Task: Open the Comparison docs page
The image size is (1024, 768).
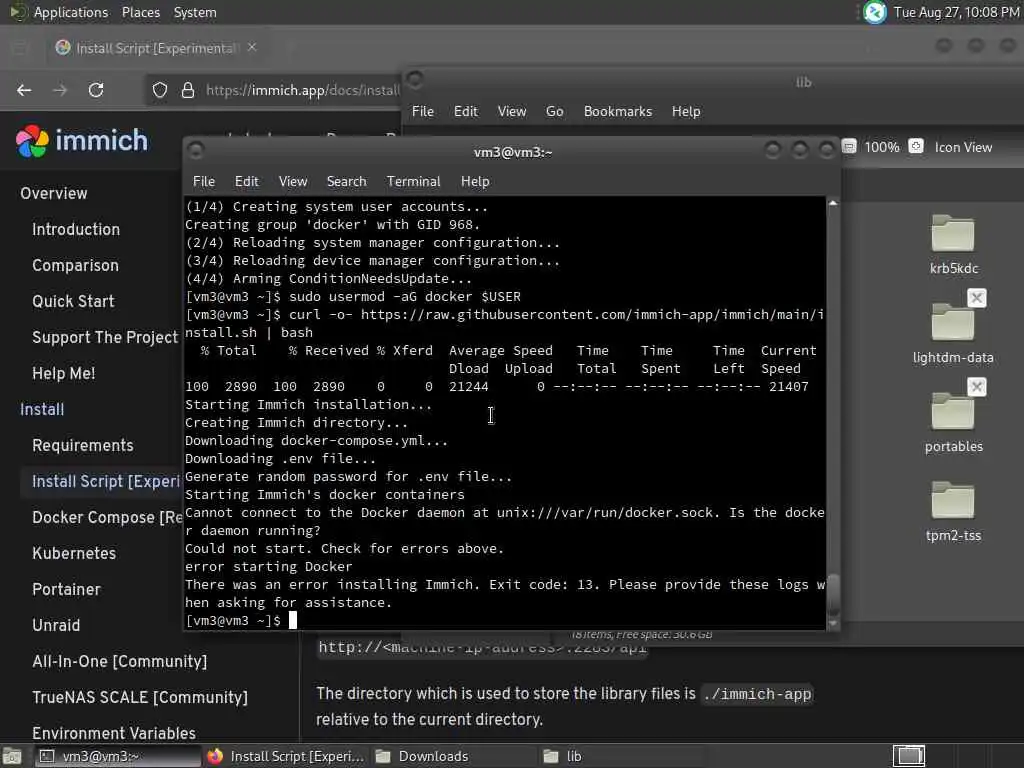Action: point(75,265)
